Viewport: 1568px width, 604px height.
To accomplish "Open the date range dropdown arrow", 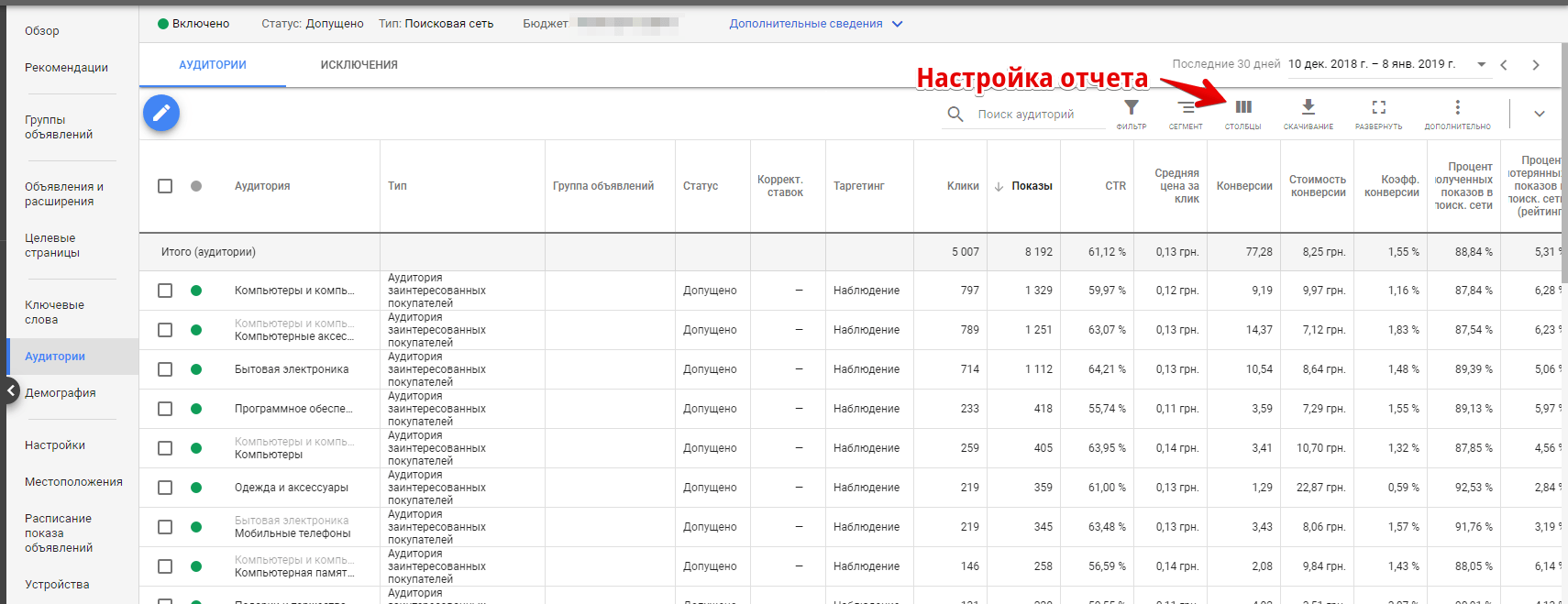I will [x=1482, y=64].
